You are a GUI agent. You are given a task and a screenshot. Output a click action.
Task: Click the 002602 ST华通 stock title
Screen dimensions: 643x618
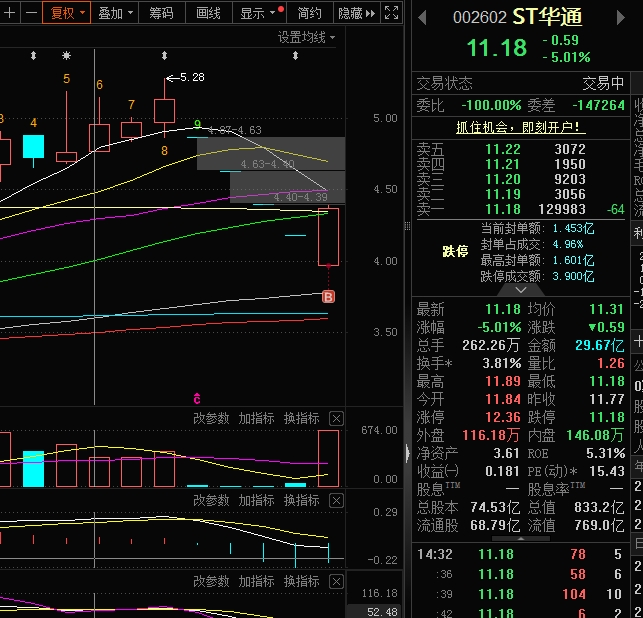pos(518,17)
